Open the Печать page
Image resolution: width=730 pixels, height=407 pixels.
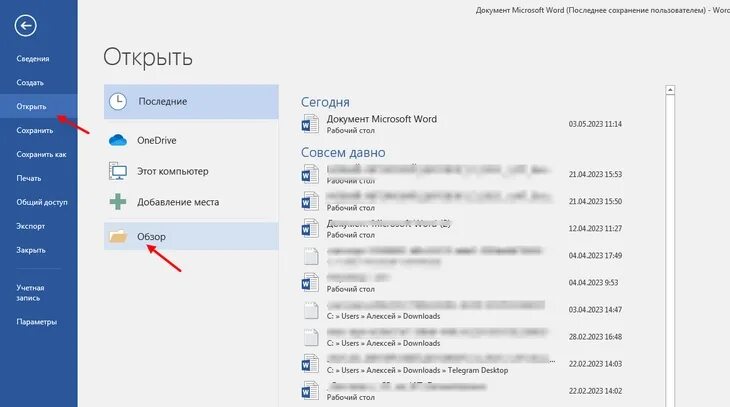[28, 178]
